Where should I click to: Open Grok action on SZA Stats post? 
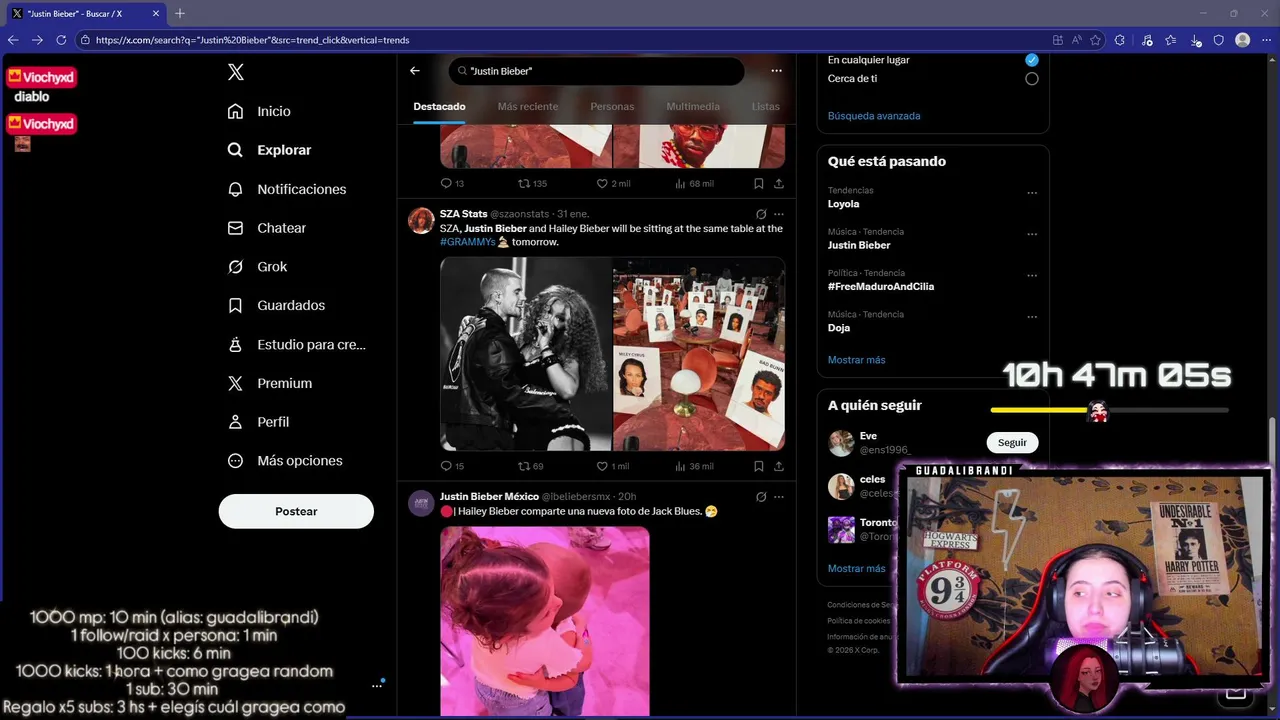(761, 214)
